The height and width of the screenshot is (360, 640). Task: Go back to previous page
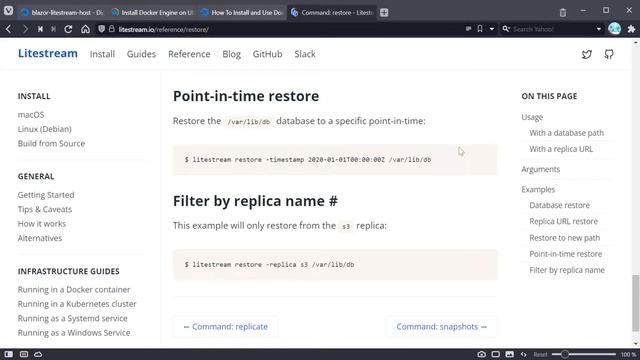[x=9, y=29]
